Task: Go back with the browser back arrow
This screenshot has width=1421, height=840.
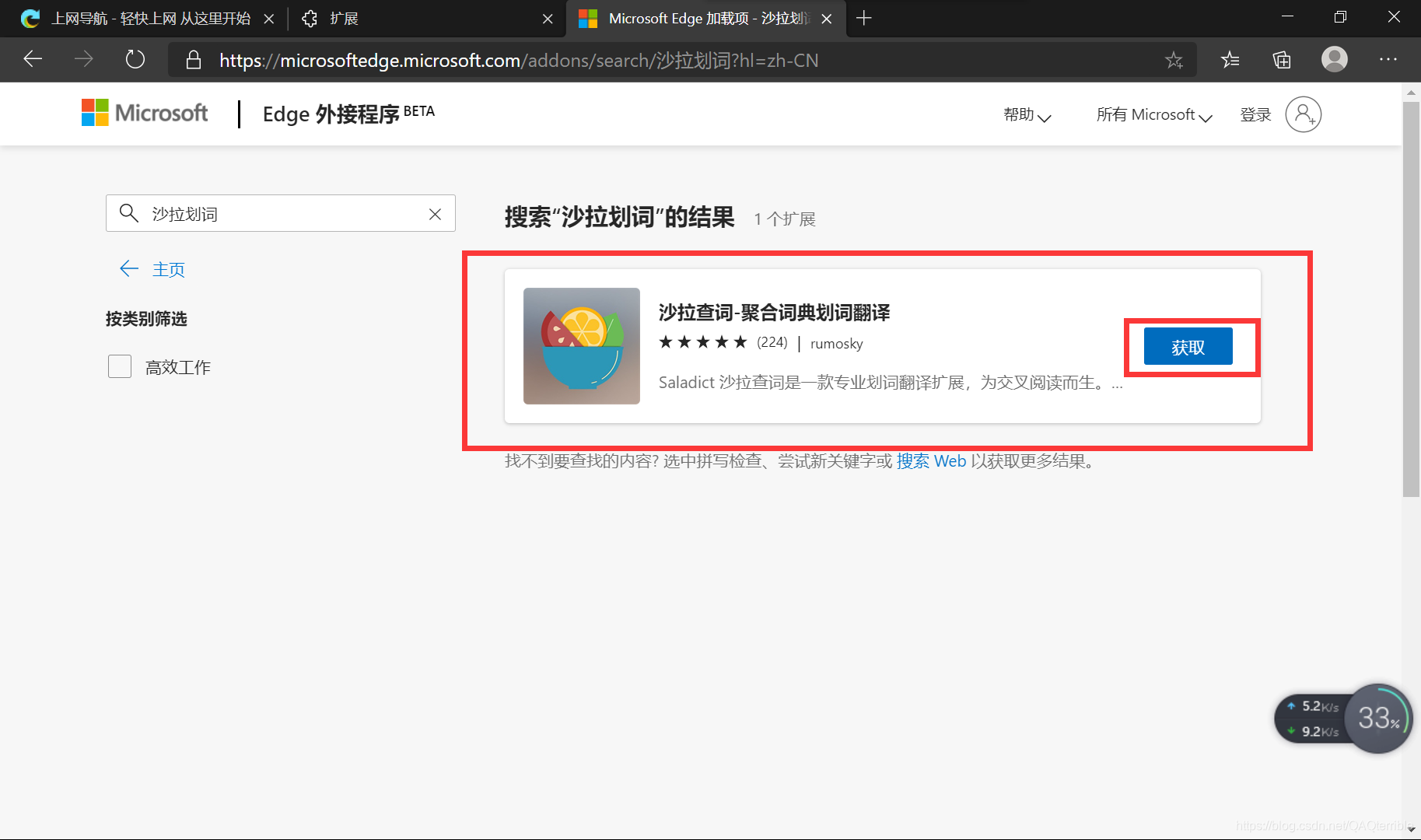Action: tap(33, 59)
